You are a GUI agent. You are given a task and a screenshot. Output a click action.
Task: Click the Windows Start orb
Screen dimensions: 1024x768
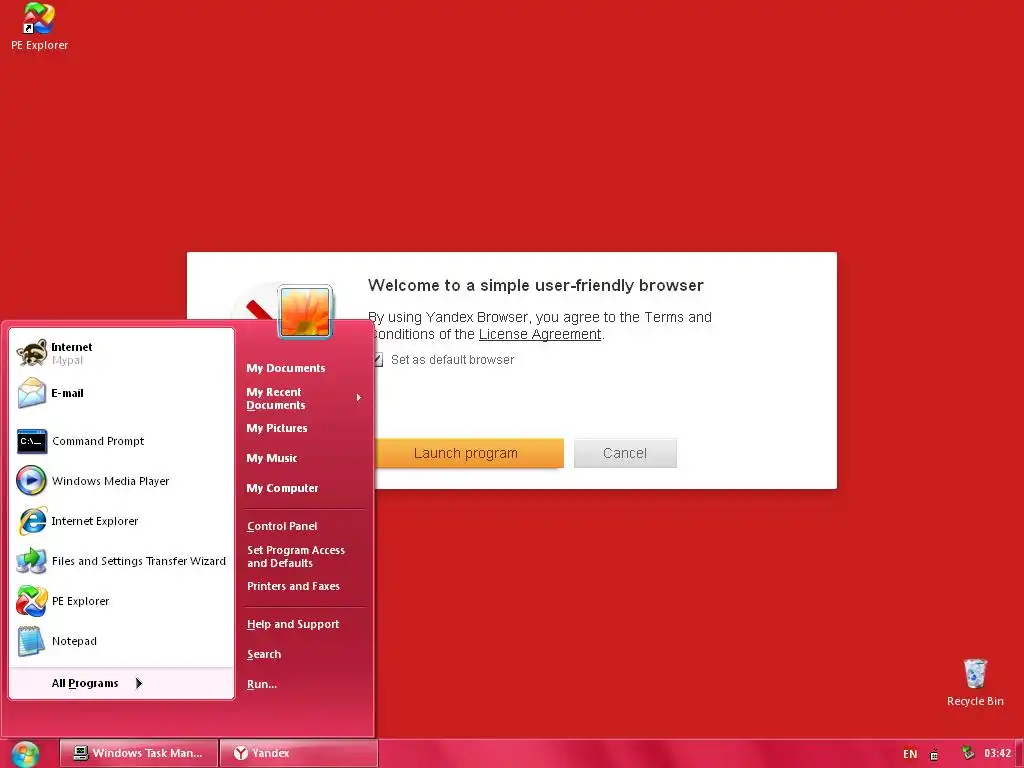click(26, 754)
